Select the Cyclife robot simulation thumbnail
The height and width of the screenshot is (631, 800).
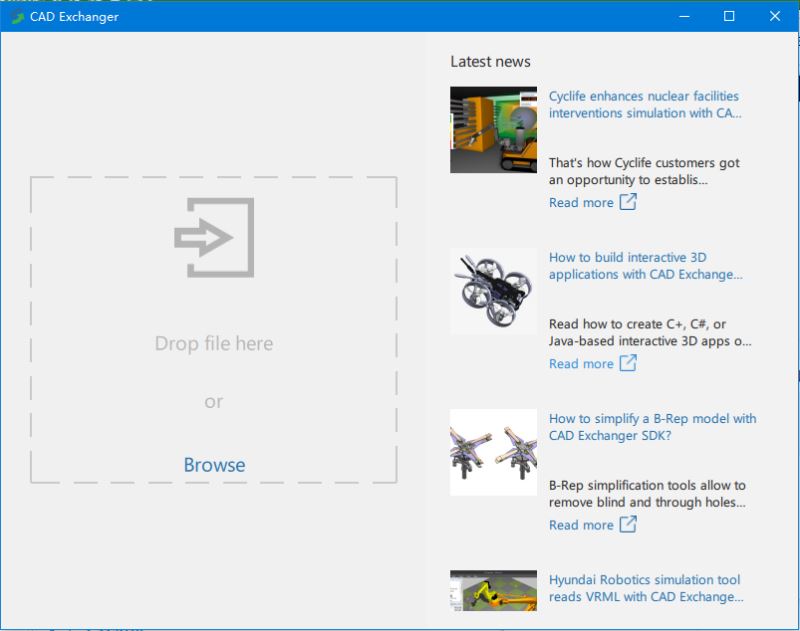[x=493, y=130]
